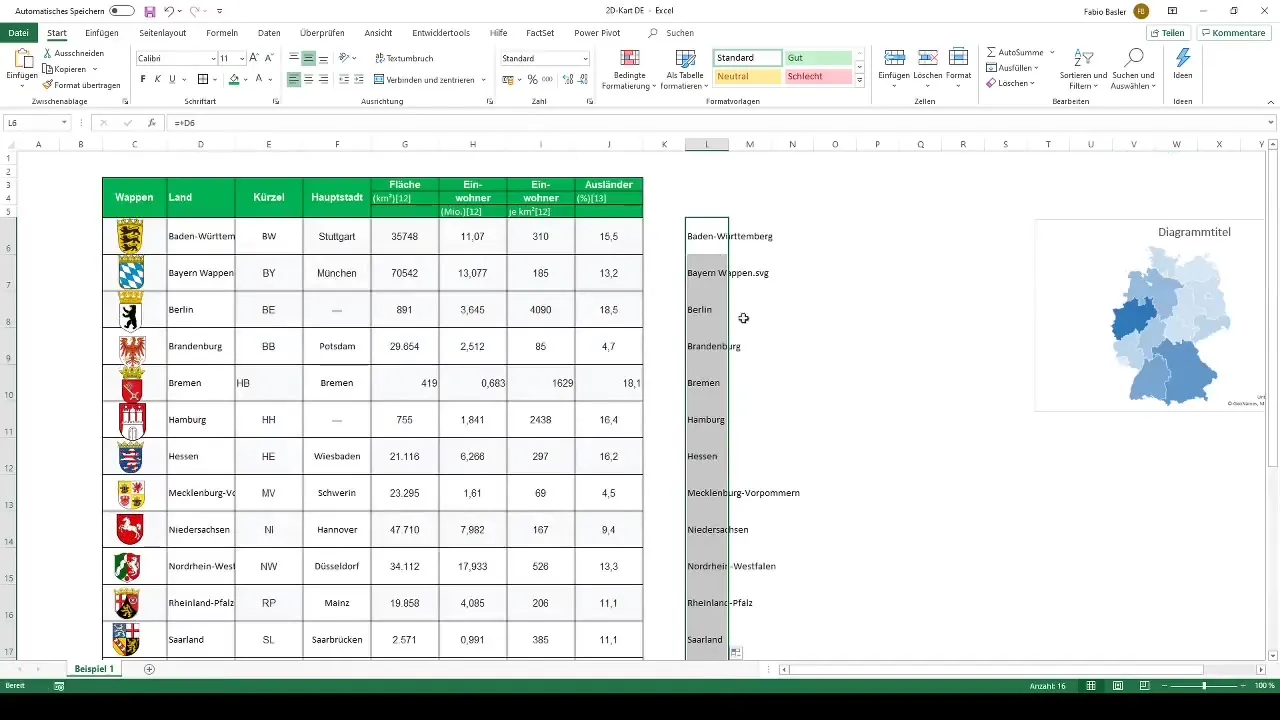
Task: Toggle Textumbruch wrap text
Action: click(403, 58)
